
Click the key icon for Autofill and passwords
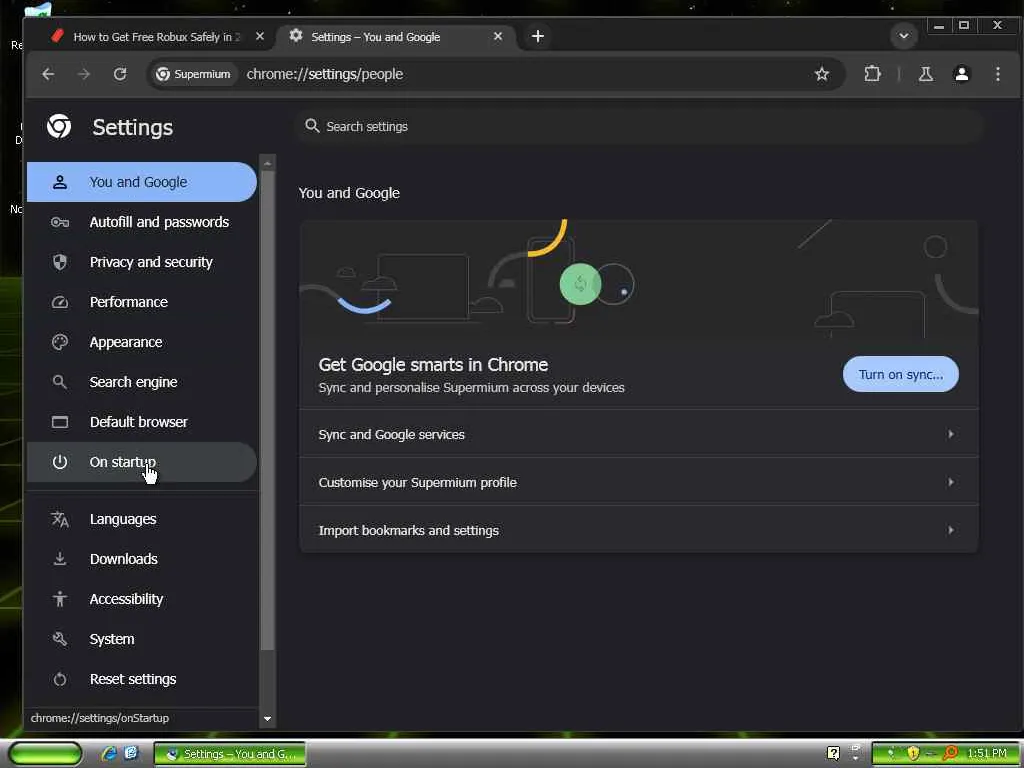[x=59, y=222]
